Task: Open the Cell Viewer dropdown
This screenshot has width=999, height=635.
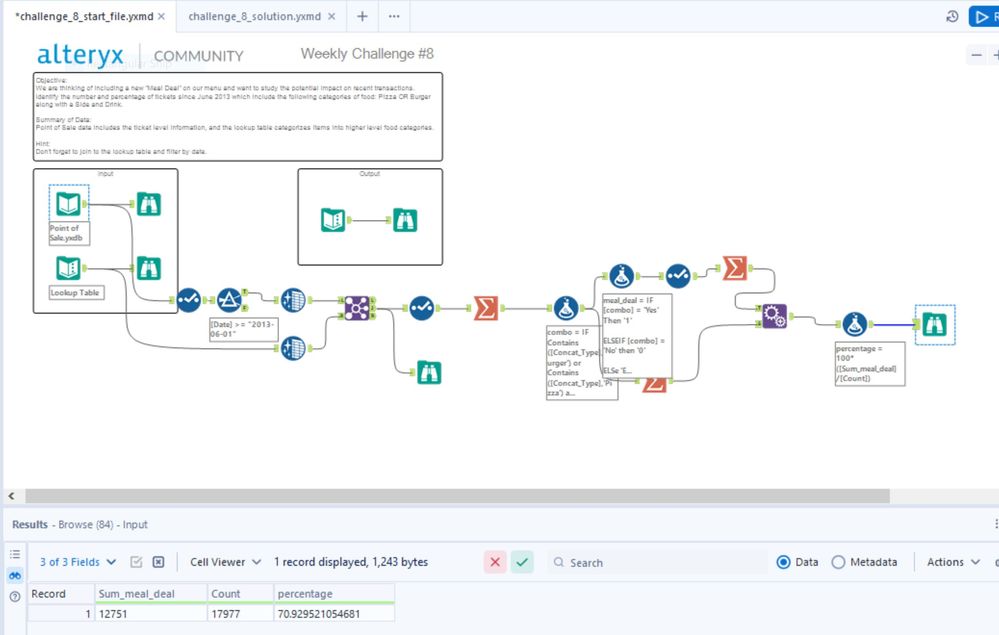Action: 226,562
